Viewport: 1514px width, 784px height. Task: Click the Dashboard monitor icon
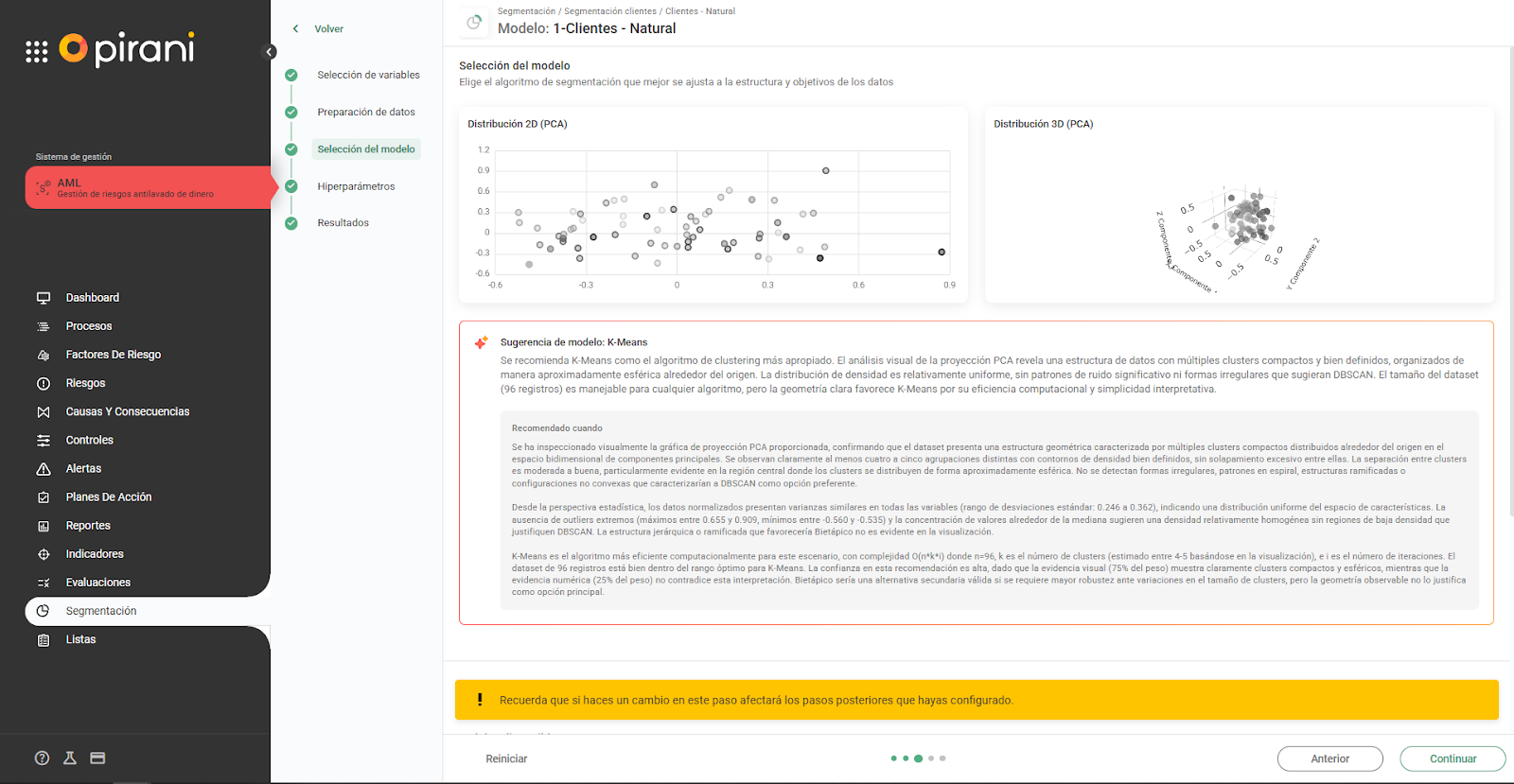(x=44, y=298)
